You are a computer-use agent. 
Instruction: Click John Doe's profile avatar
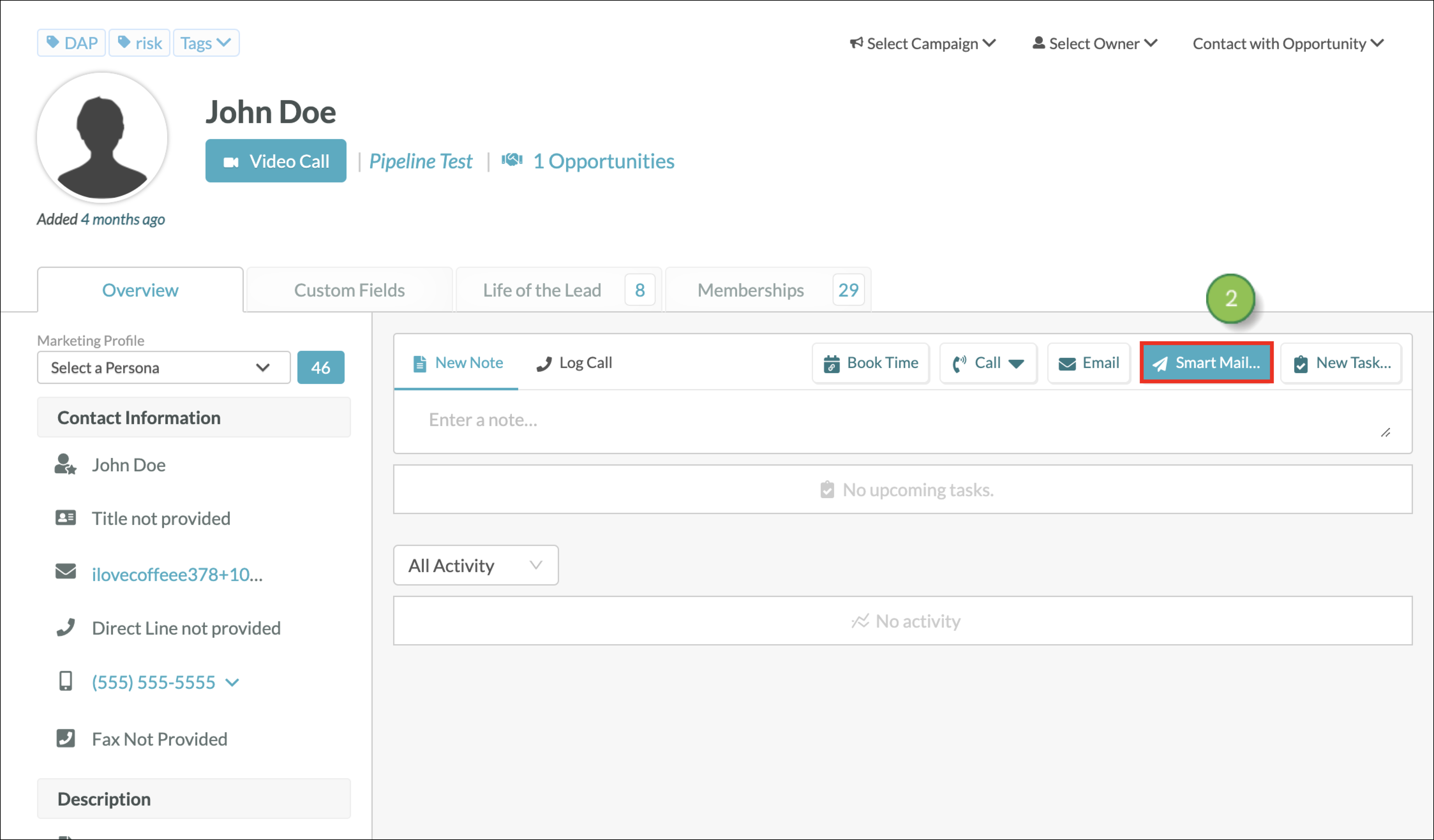(x=102, y=137)
